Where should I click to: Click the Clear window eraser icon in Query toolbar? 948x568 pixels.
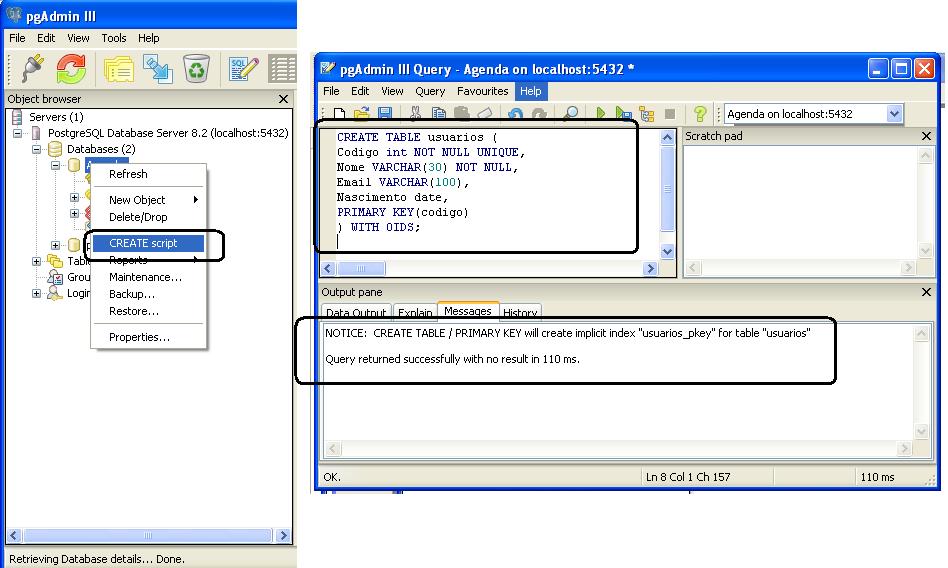pyautogui.click(x=484, y=114)
